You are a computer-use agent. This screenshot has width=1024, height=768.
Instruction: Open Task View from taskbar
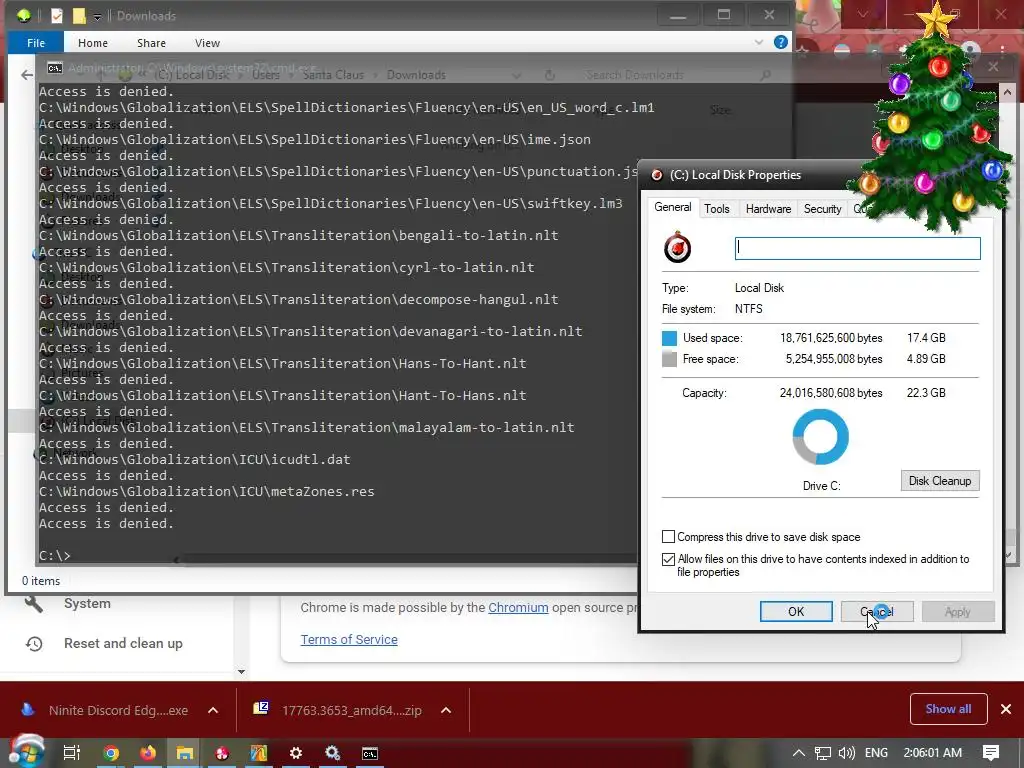pyautogui.click(x=72, y=753)
